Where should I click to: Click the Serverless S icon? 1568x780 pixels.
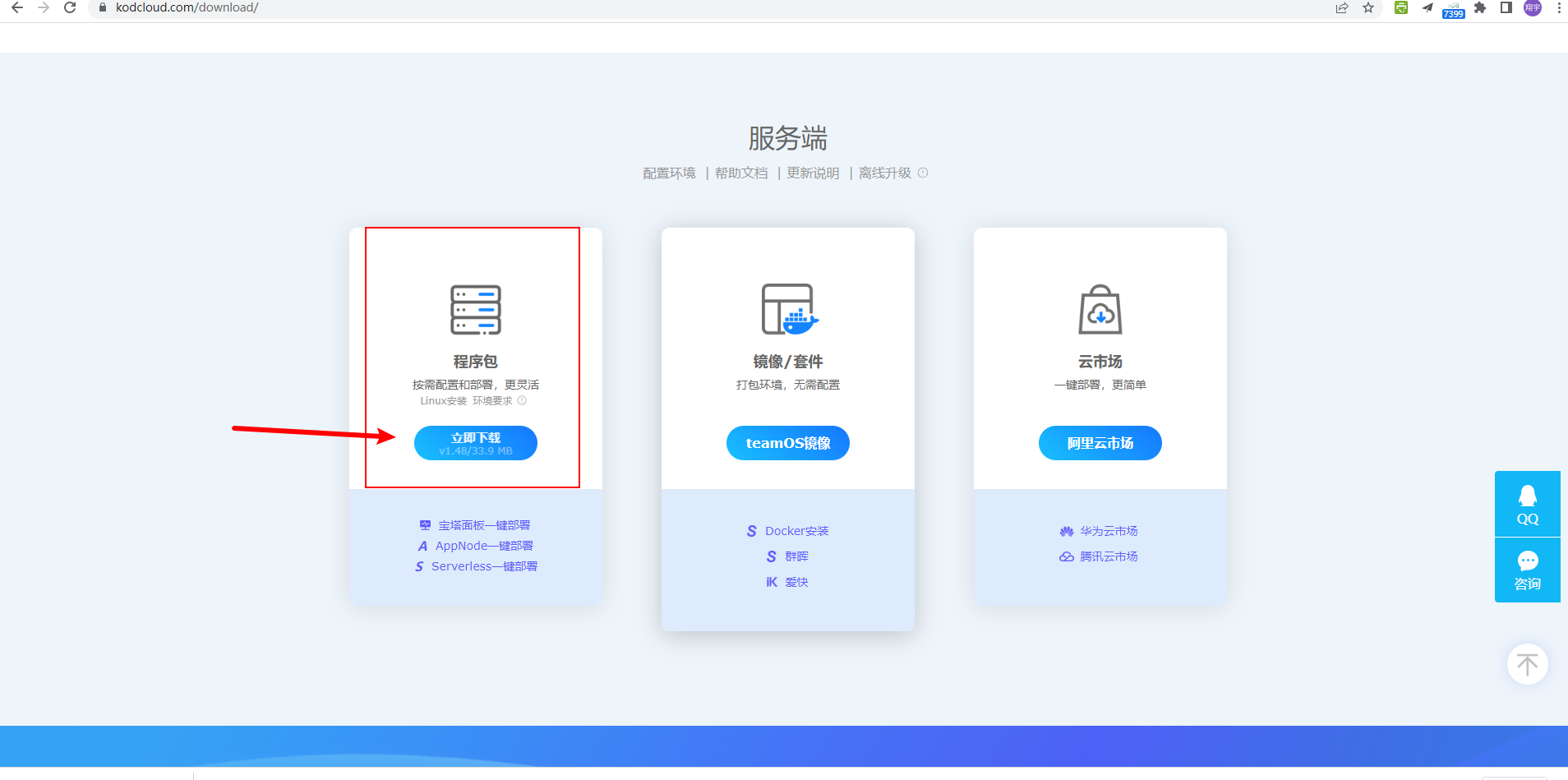(419, 566)
